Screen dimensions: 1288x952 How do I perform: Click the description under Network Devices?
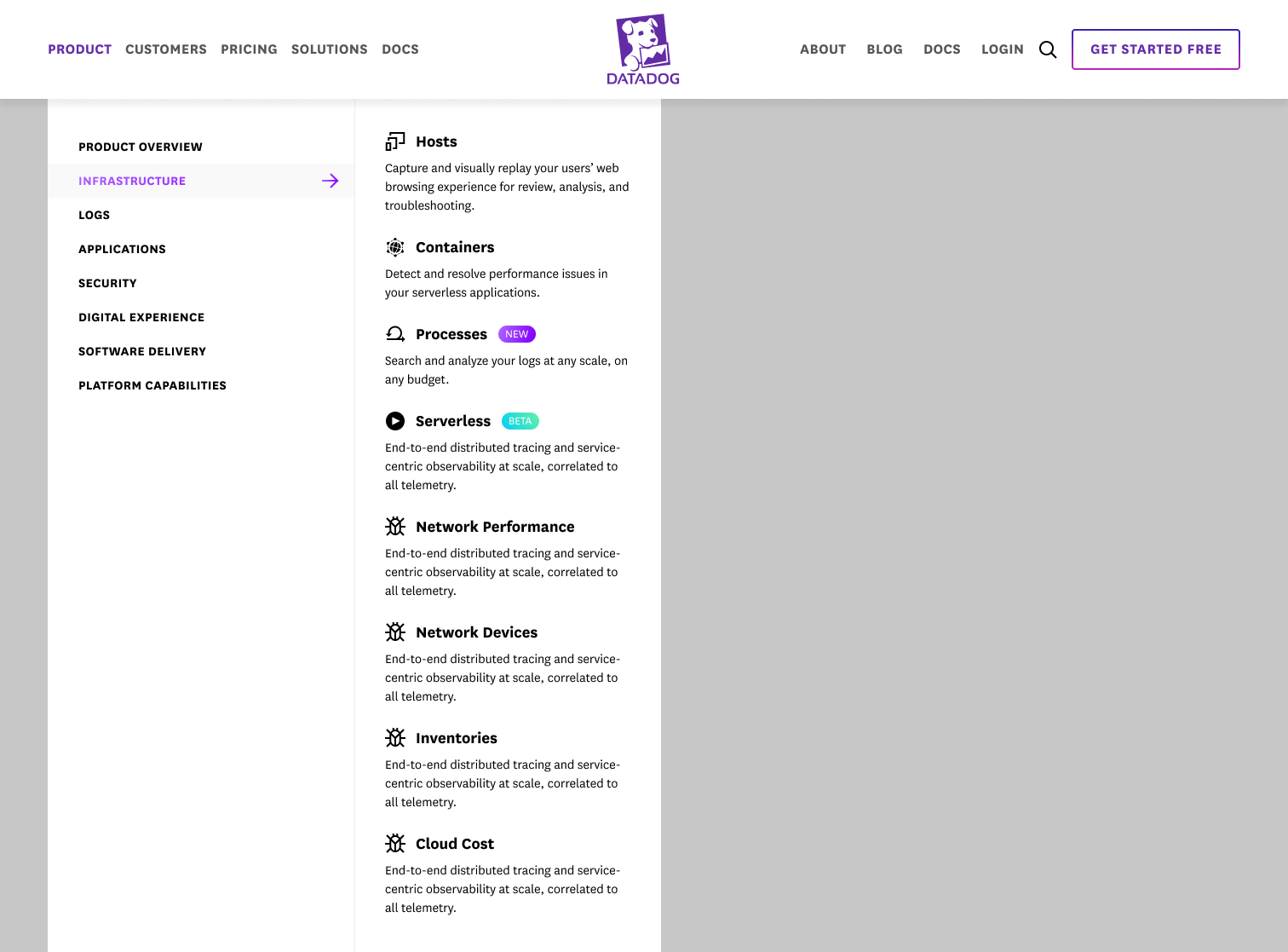[x=503, y=678]
